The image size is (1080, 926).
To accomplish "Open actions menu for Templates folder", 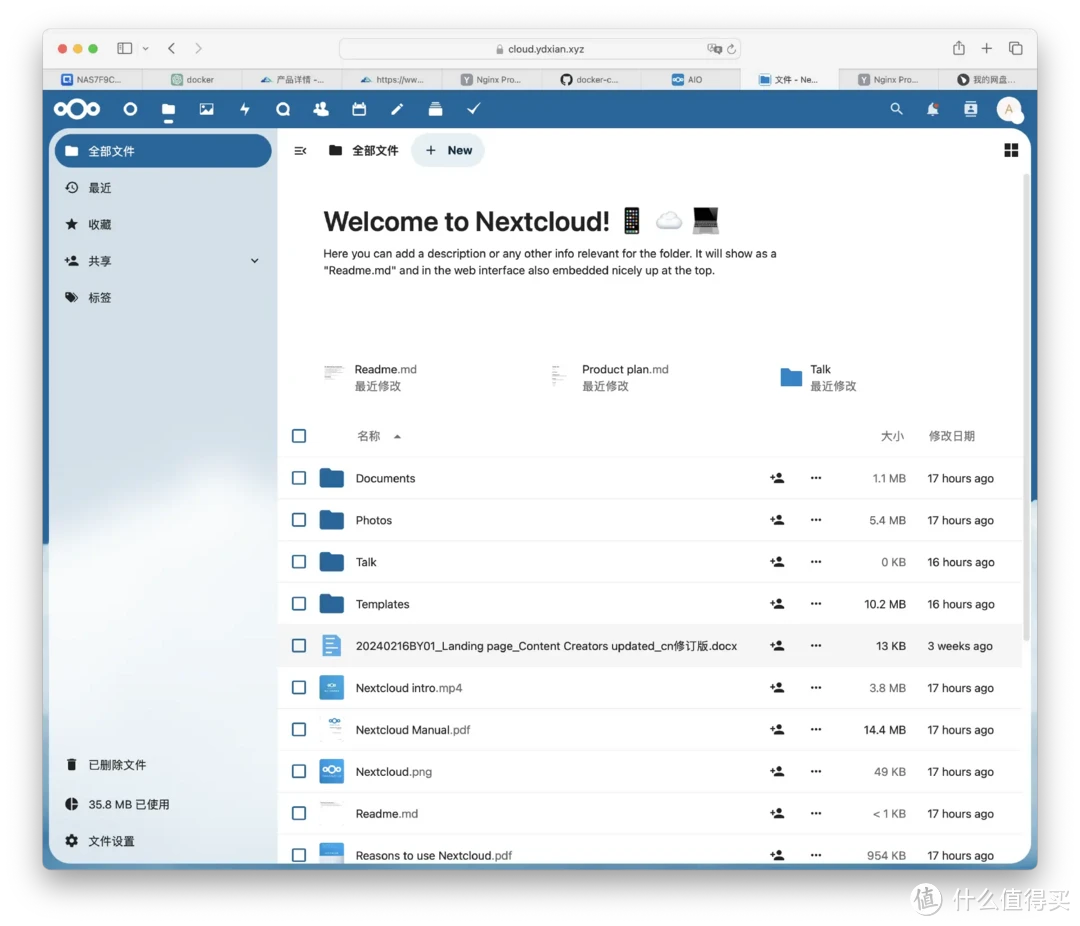I will (x=816, y=604).
